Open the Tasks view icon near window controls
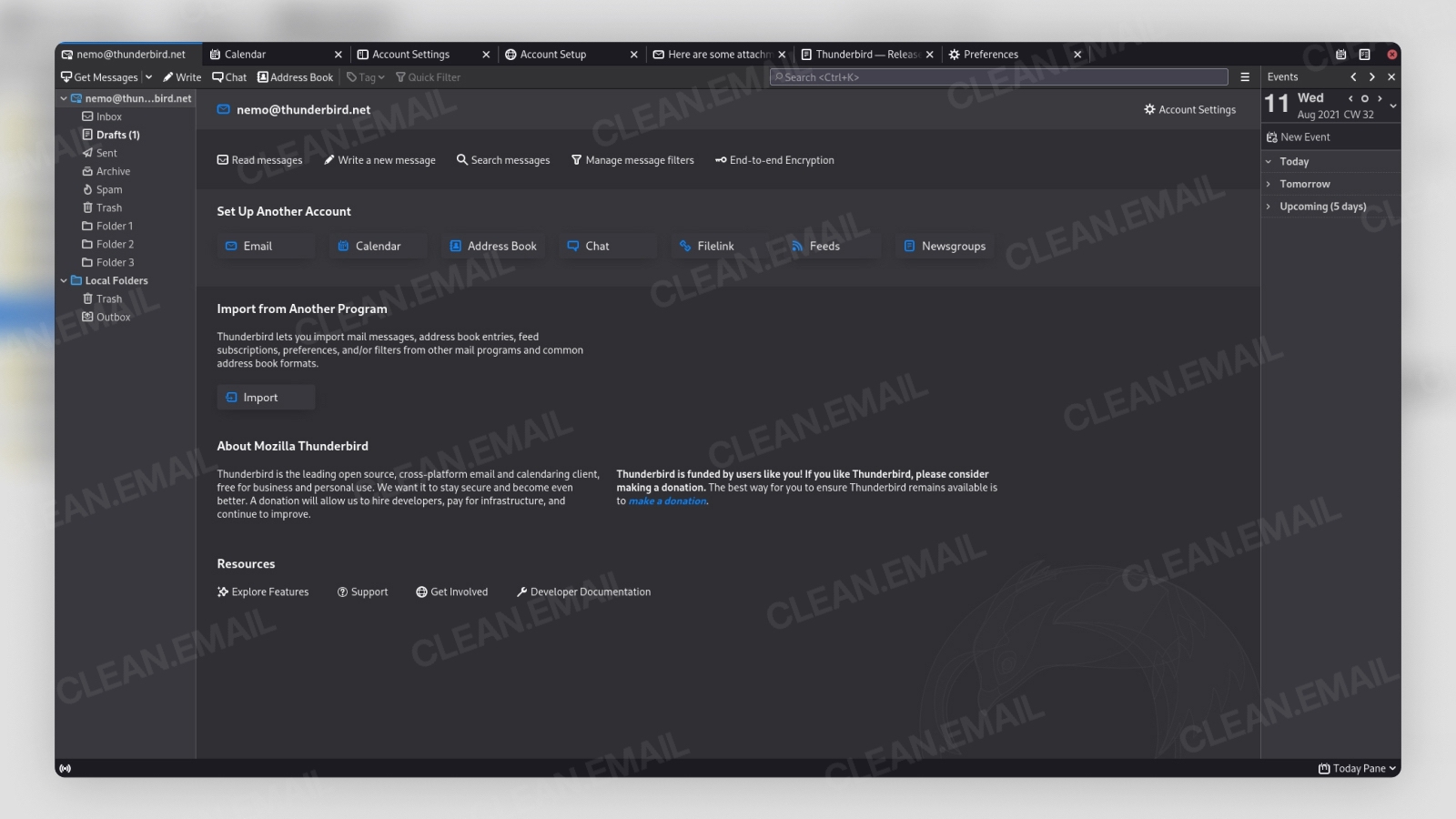The width and height of the screenshot is (1456, 819). click(x=1364, y=54)
